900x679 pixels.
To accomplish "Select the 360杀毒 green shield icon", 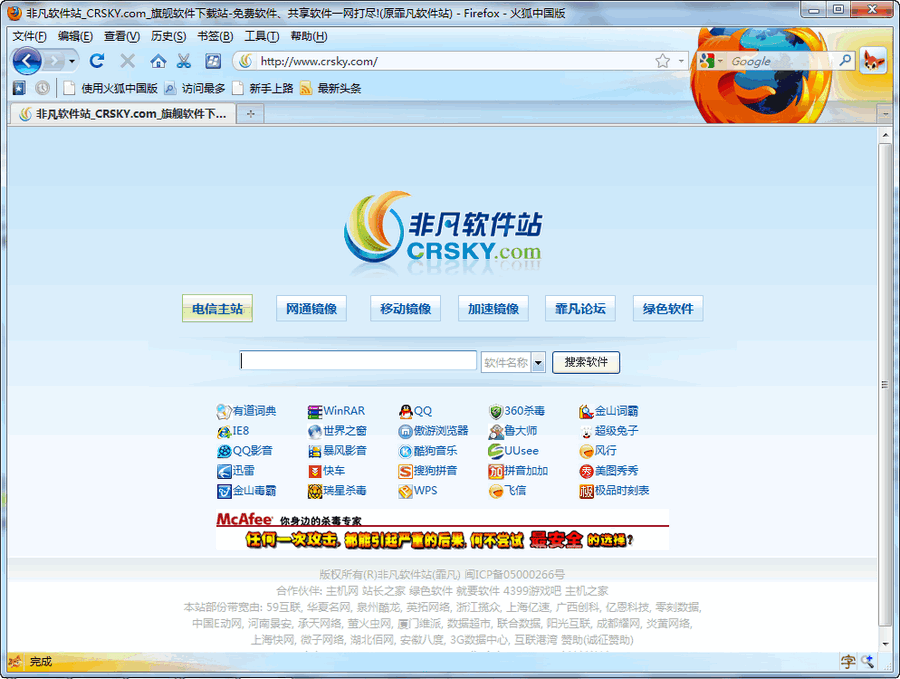I will [497, 411].
